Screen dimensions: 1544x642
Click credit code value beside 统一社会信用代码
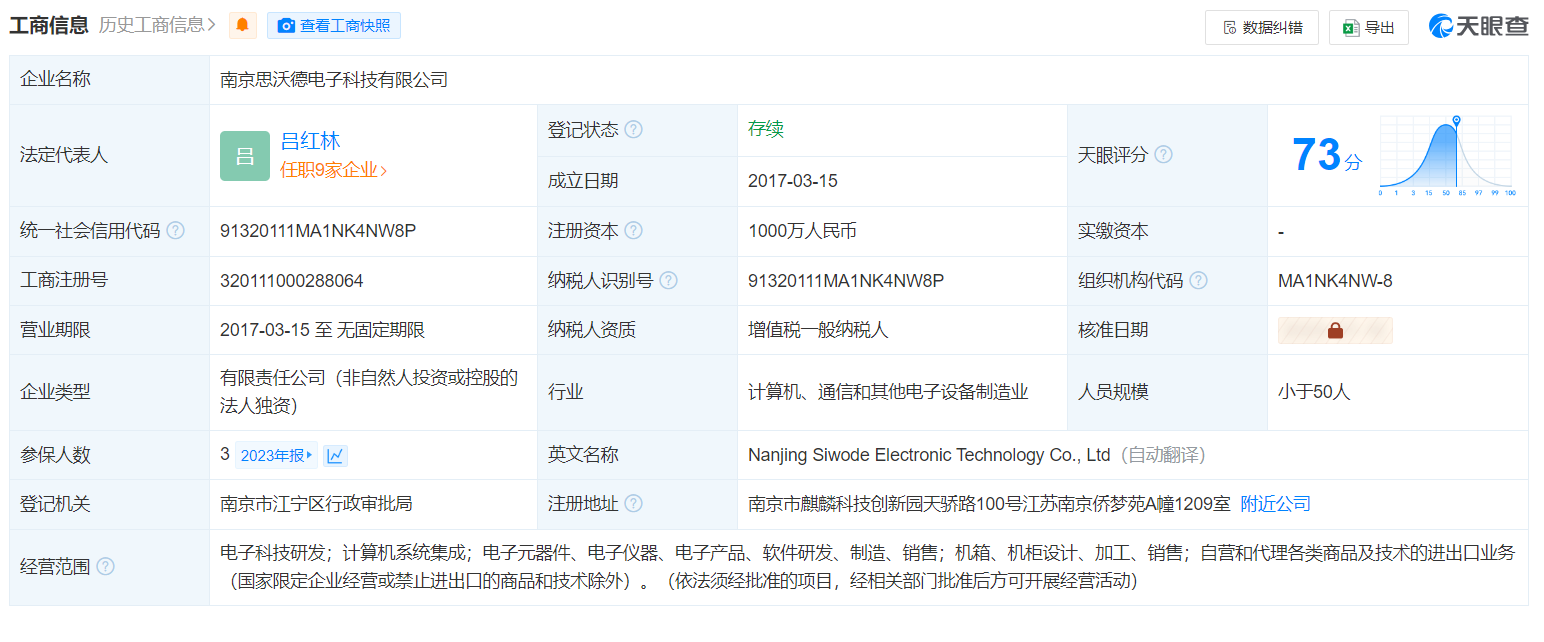click(318, 231)
